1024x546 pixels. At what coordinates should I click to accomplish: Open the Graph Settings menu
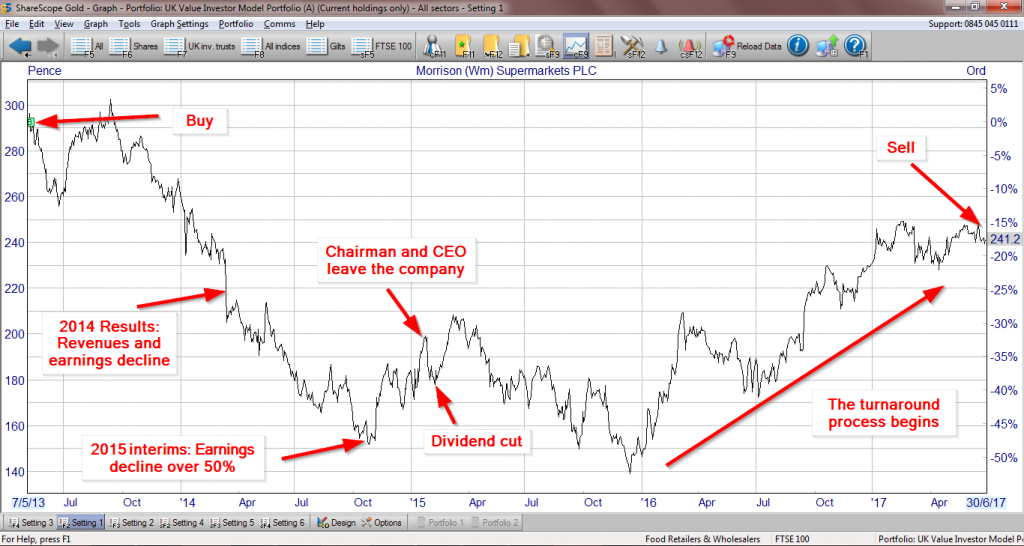pyautogui.click(x=179, y=24)
